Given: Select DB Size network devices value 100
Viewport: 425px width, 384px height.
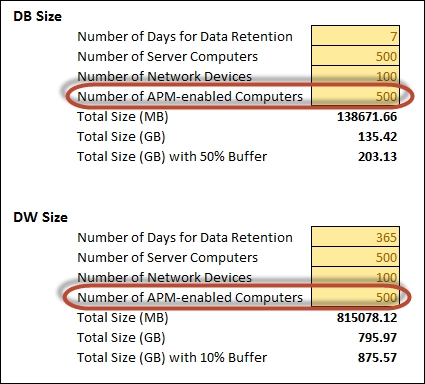Looking at the screenshot, I should (x=355, y=76).
